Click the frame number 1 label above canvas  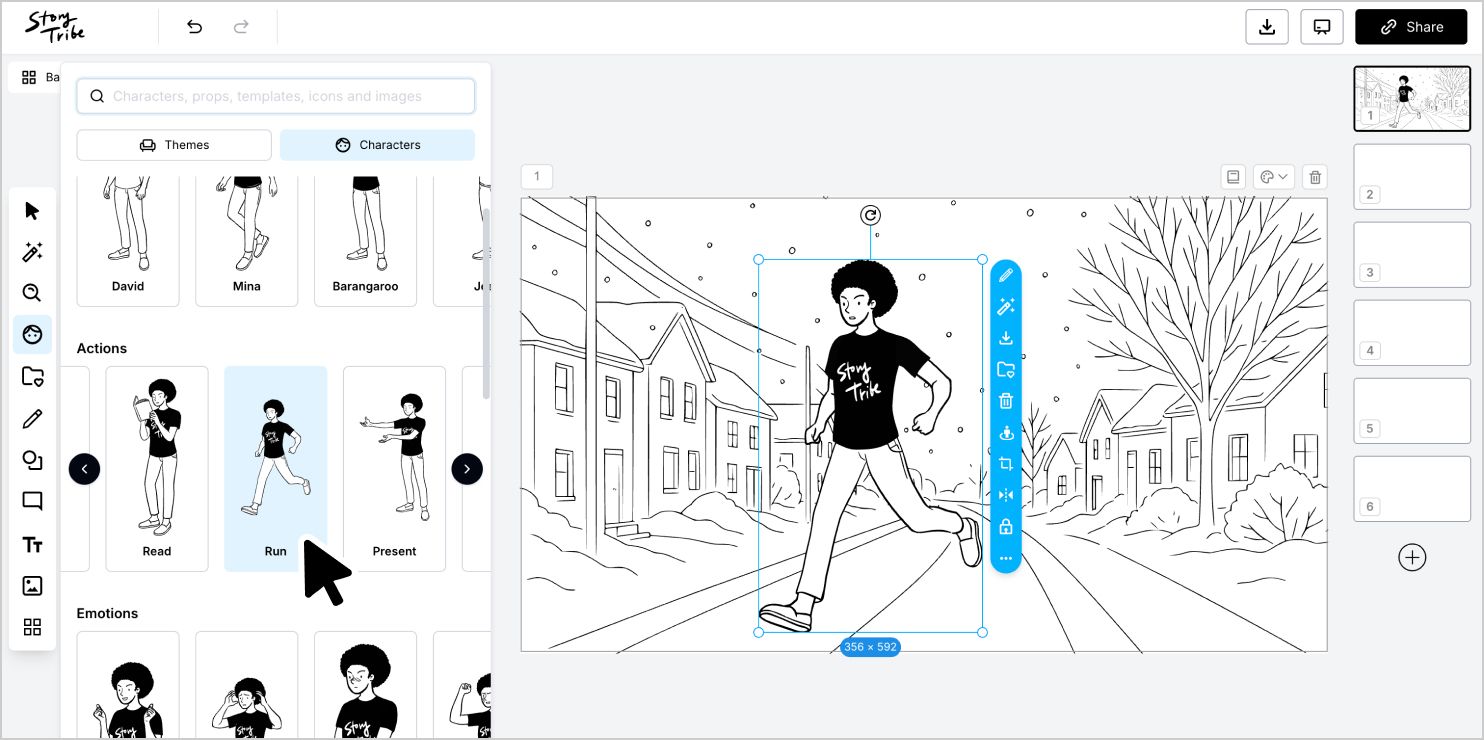537,177
